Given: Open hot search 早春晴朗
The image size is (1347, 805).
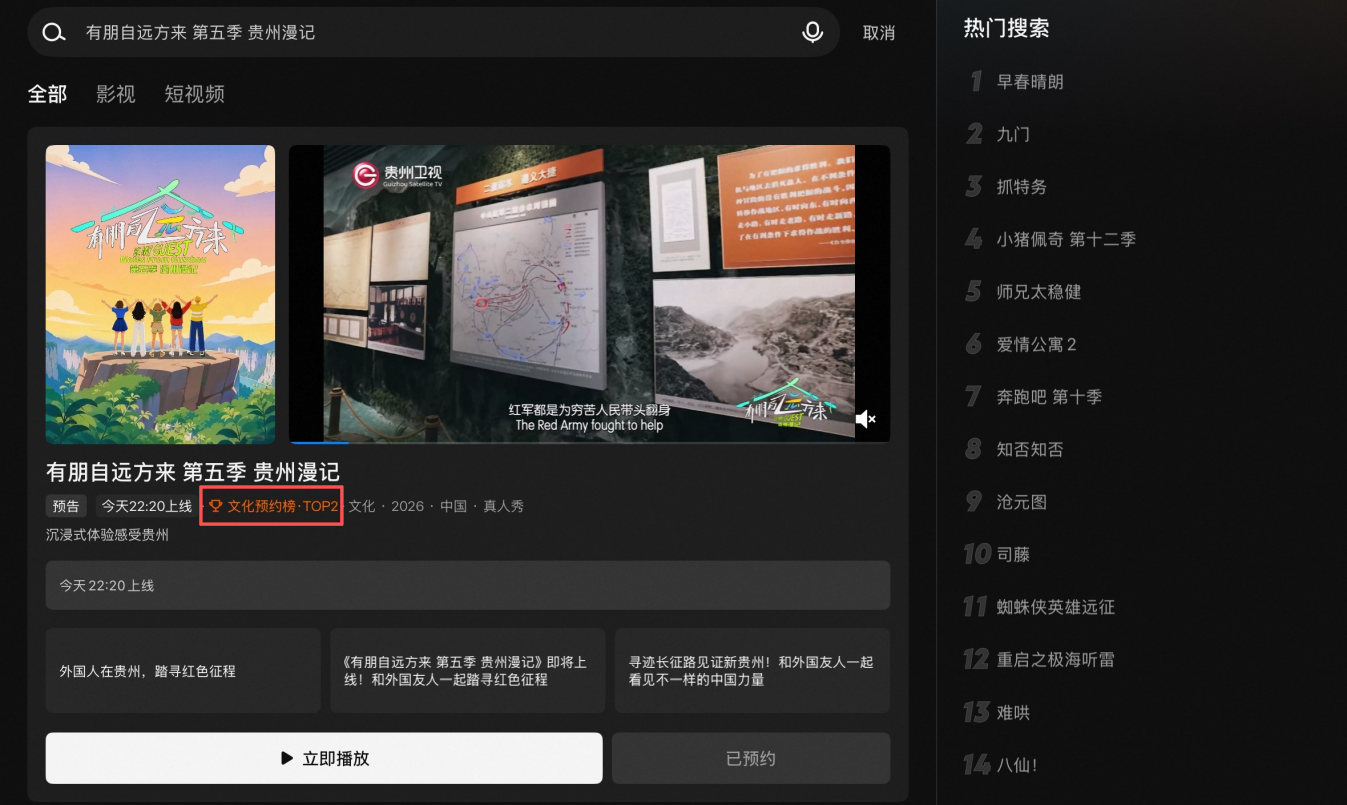Looking at the screenshot, I should coord(1030,82).
